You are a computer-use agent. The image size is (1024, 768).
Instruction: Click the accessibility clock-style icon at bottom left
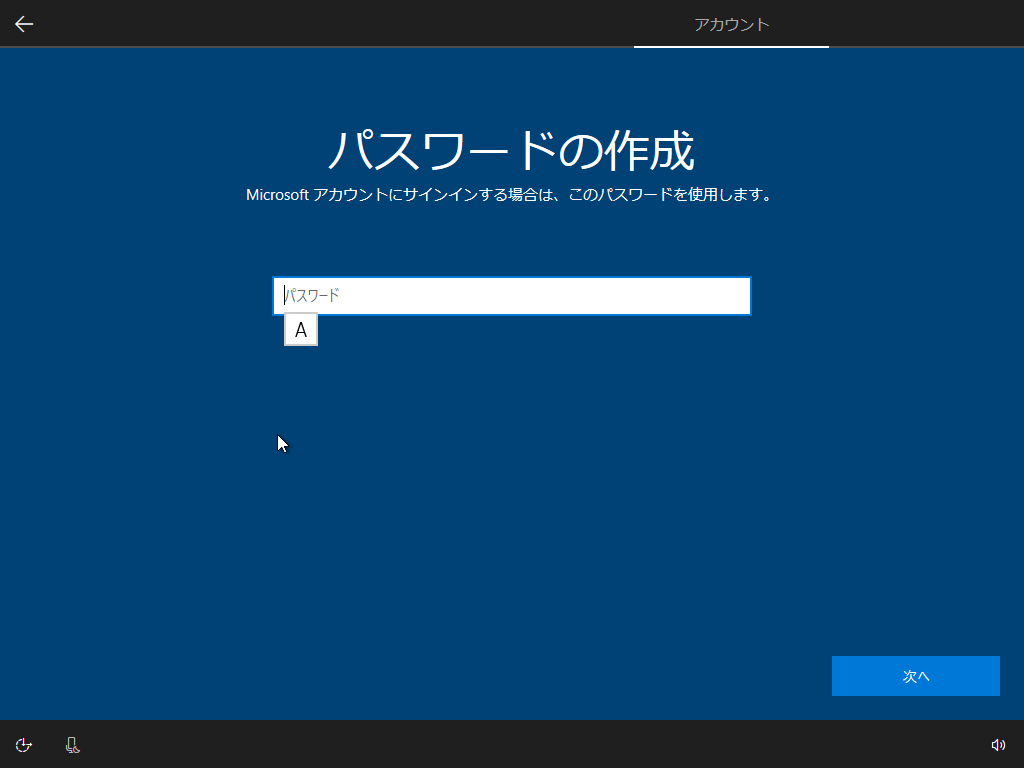point(23,744)
